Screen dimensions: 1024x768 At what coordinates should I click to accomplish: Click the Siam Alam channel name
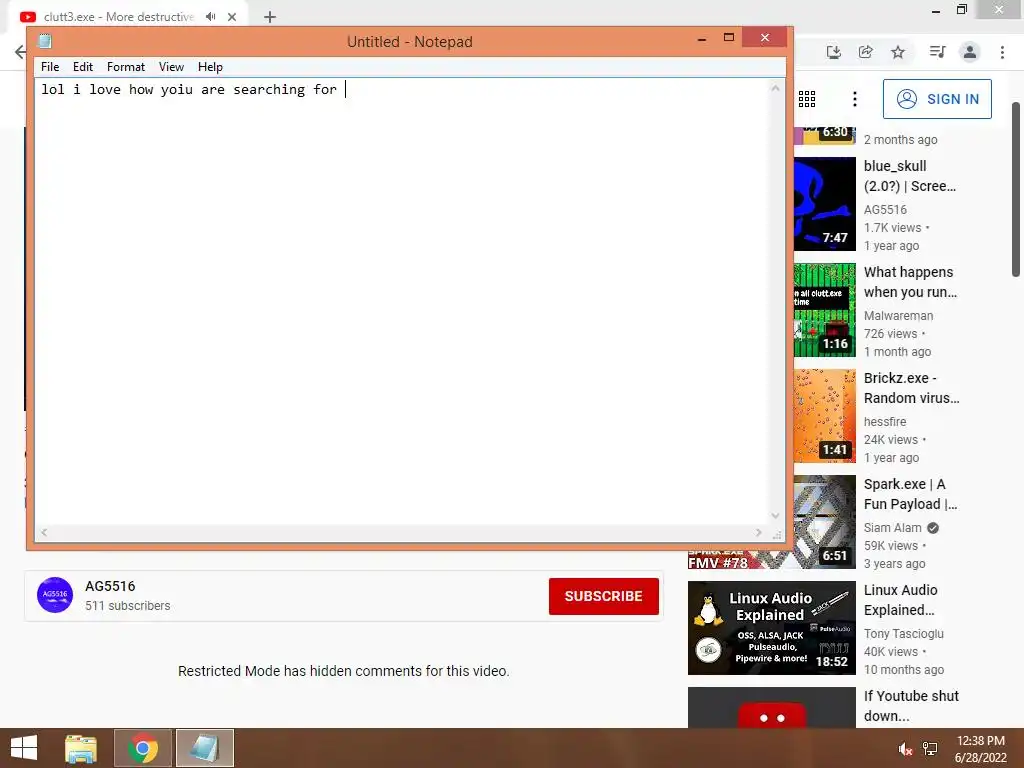click(x=893, y=528)
